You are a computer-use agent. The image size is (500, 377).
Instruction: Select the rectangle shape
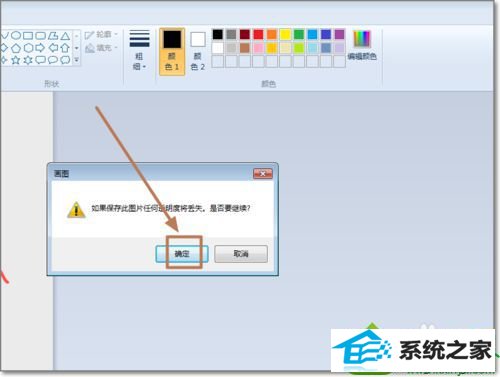point(28,35)
